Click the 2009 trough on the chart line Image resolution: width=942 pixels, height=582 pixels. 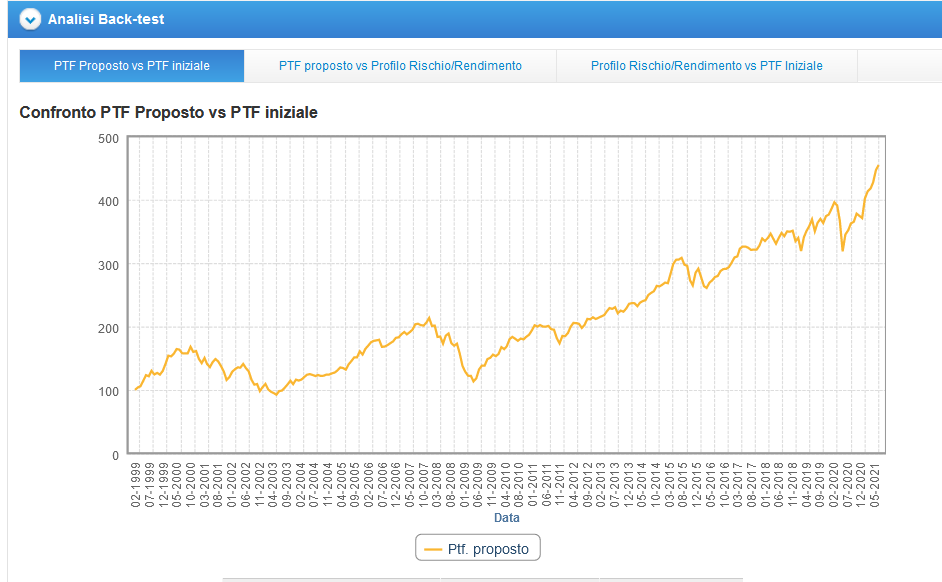pos(473,381)
